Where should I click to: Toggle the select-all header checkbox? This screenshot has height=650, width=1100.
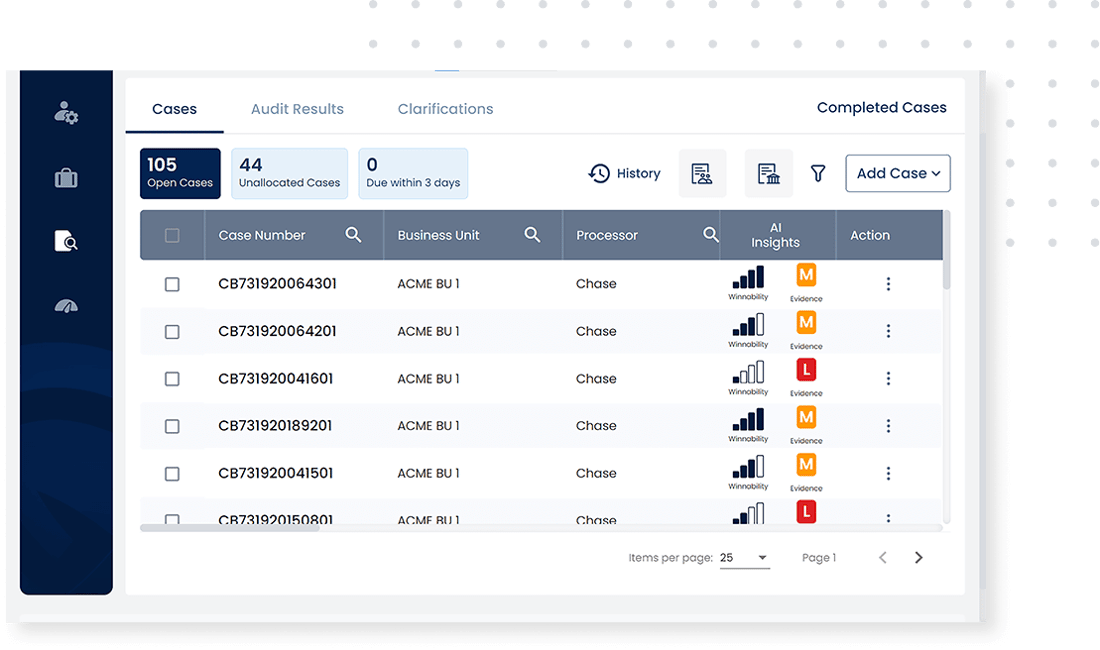(172, 236)
